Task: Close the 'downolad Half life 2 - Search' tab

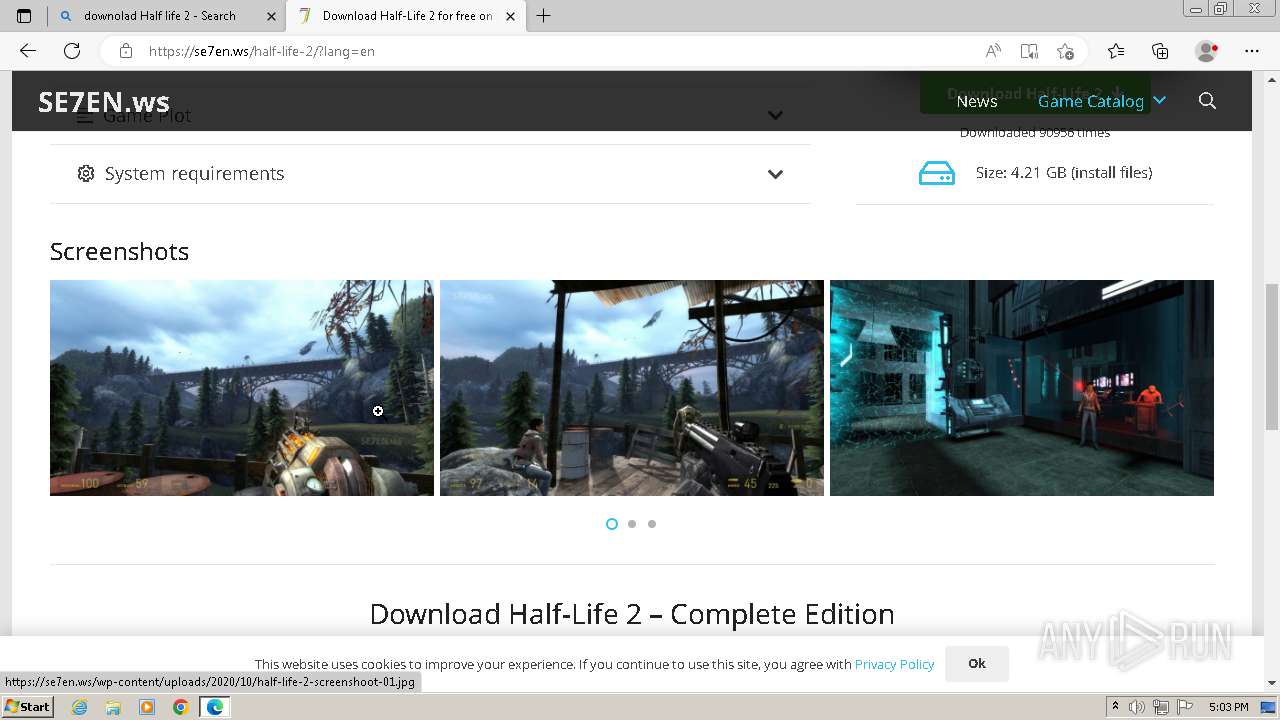Action: (271, 16)
